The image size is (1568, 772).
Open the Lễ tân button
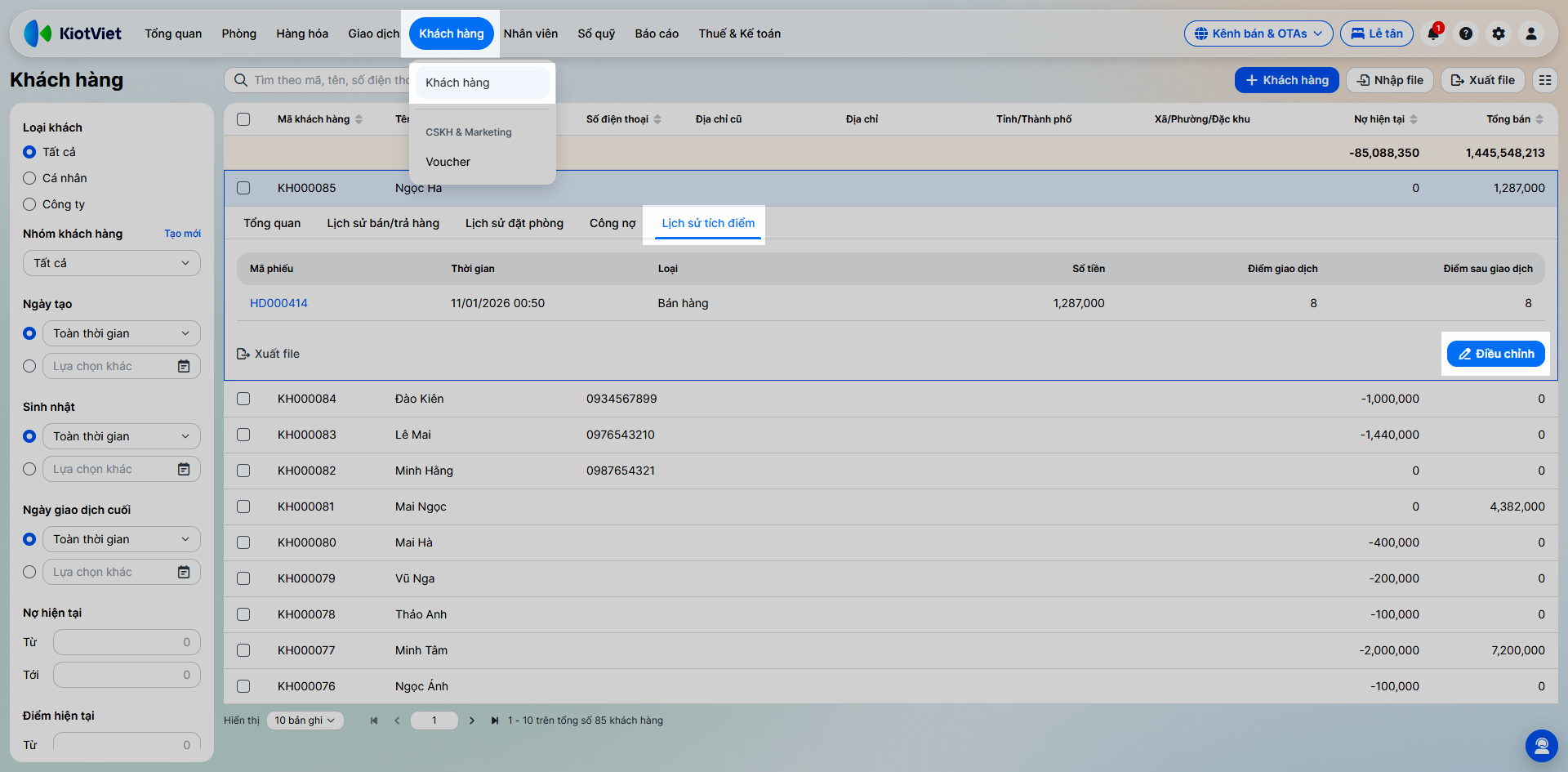1377,33
